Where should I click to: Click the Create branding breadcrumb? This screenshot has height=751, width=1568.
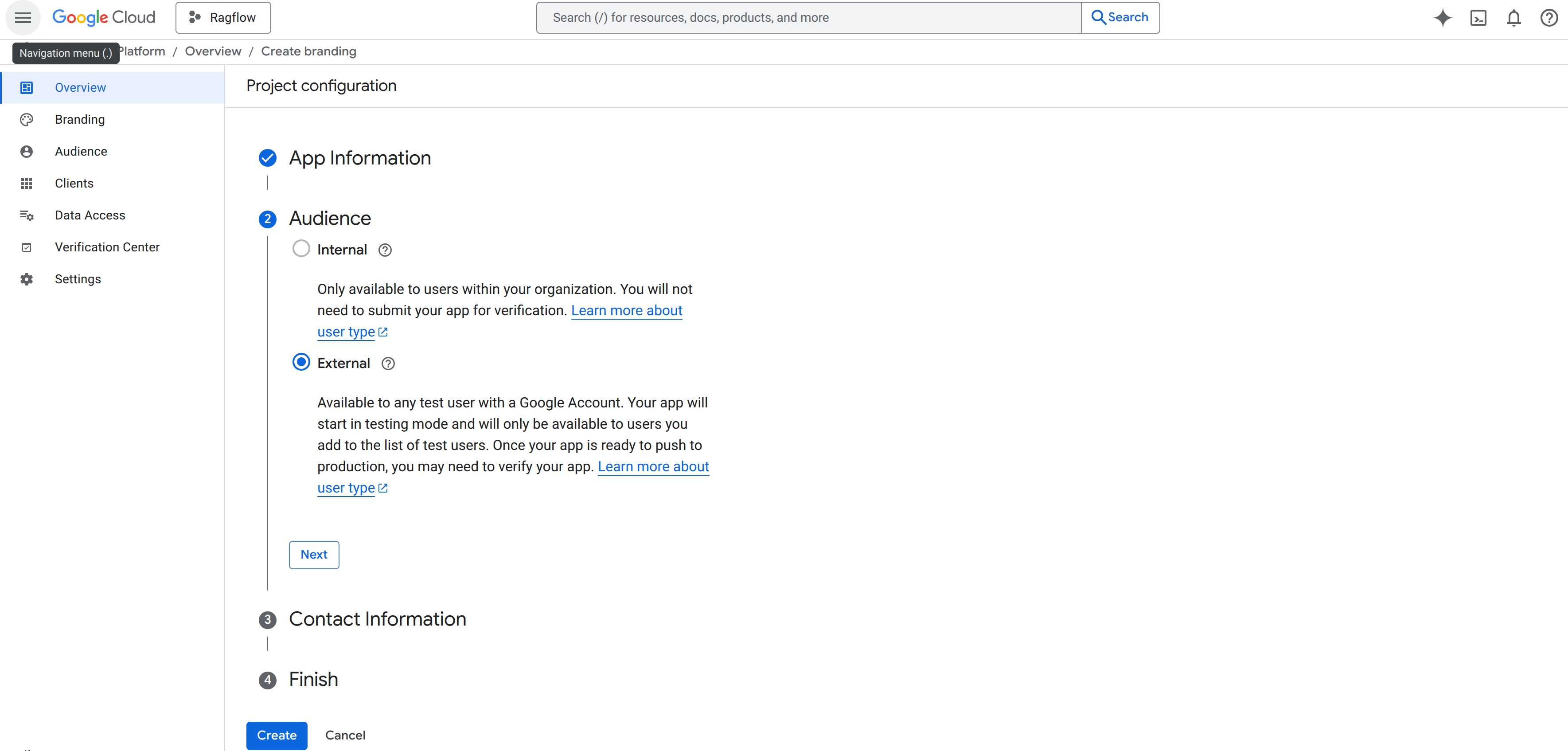click(308, 51)
